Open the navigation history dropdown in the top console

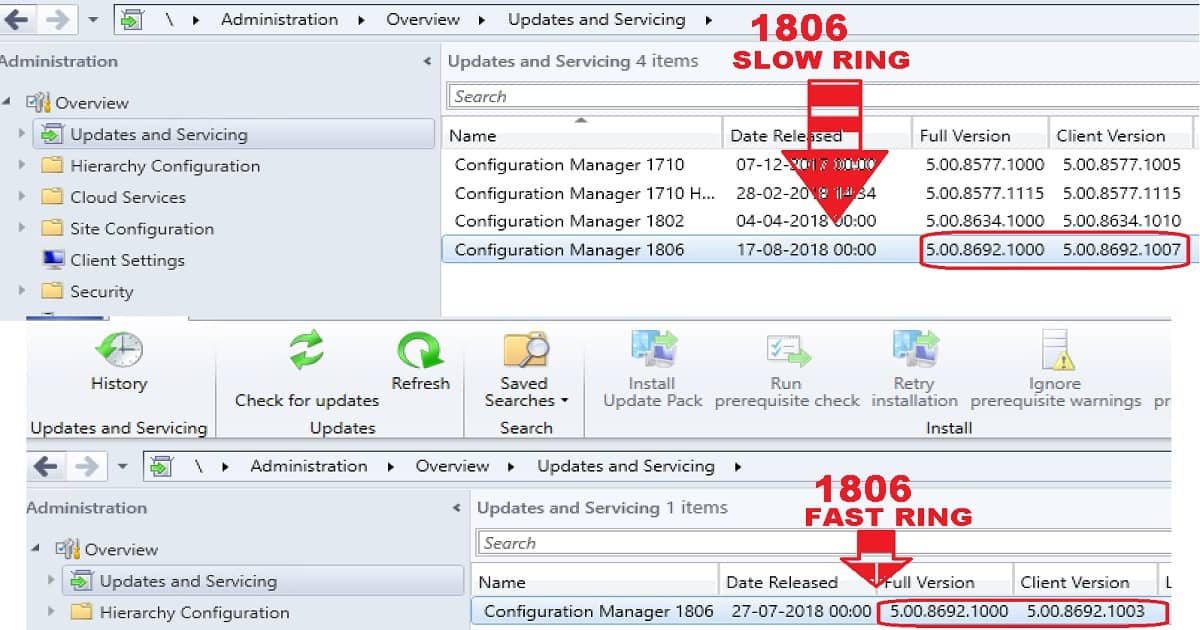point(93,20)
